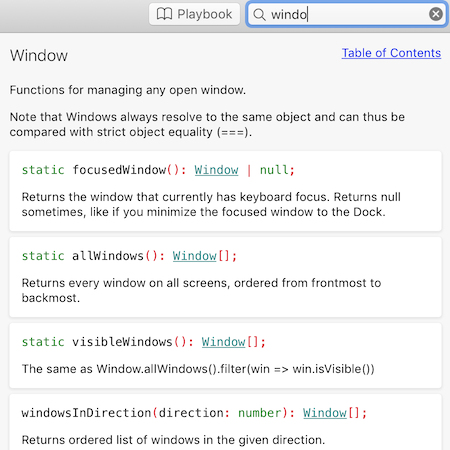450x450 pixels.
Task: Click the magnifying glass search icon
Action: (259, 14)
